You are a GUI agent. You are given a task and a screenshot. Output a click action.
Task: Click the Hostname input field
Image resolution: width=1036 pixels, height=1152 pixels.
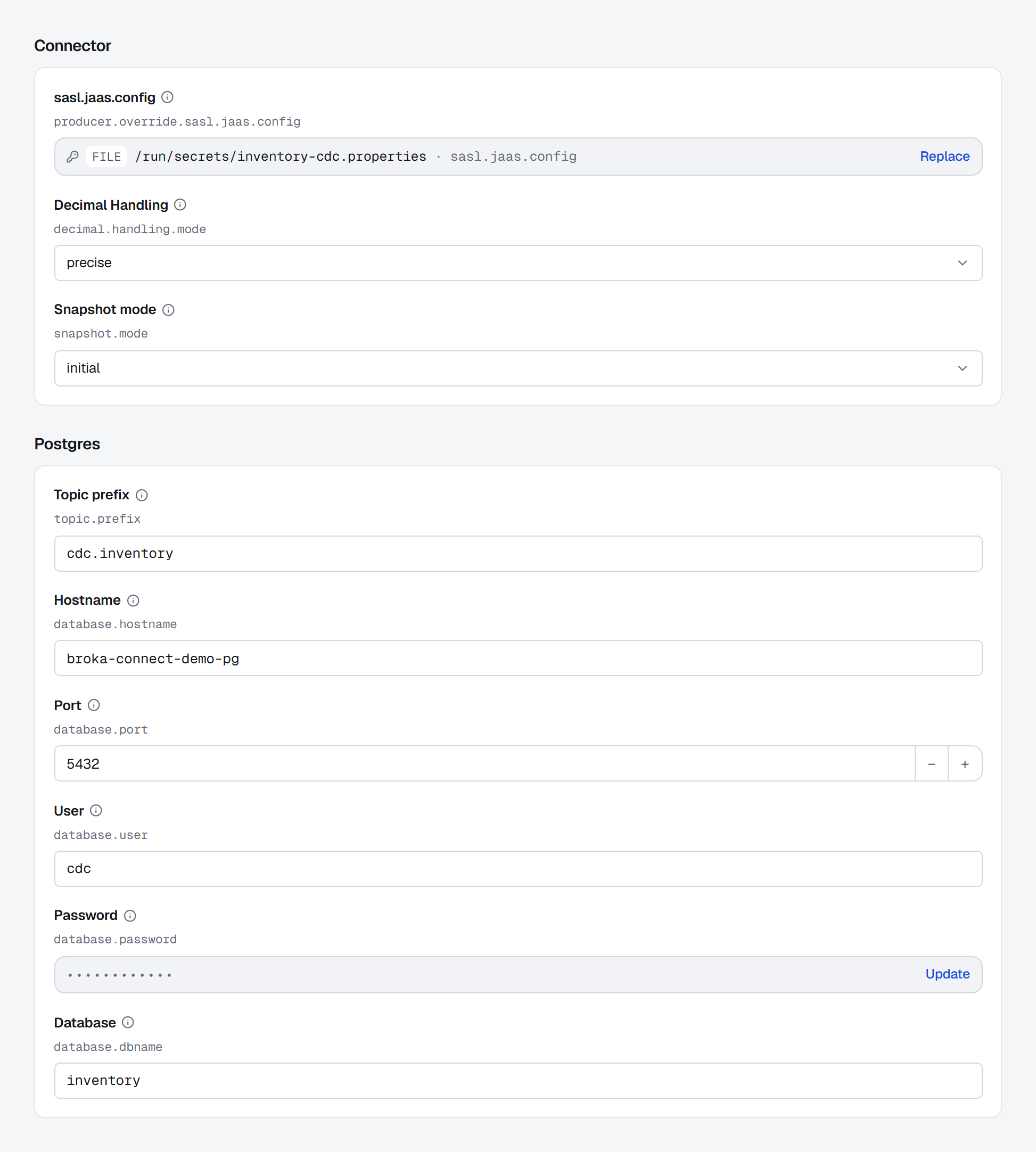pyautogui.click(x=518, y=658)
